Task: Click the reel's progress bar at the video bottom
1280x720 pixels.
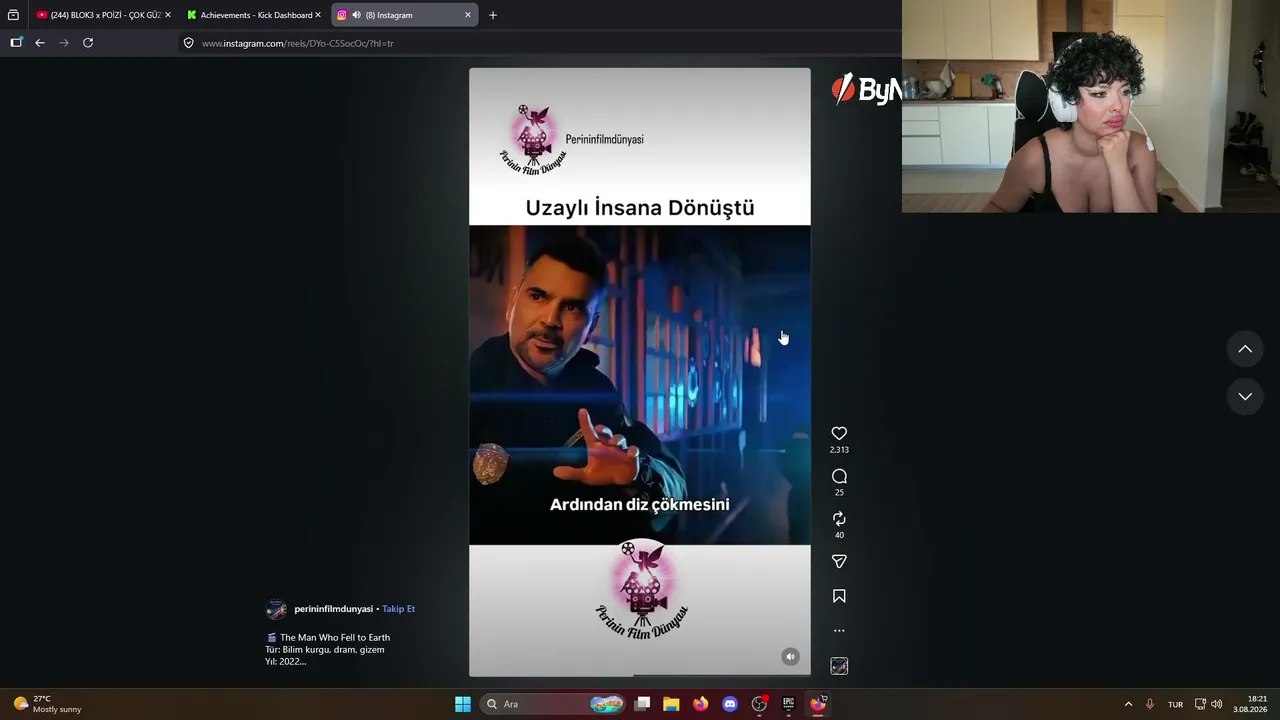Action: click(x=640, y=675)
